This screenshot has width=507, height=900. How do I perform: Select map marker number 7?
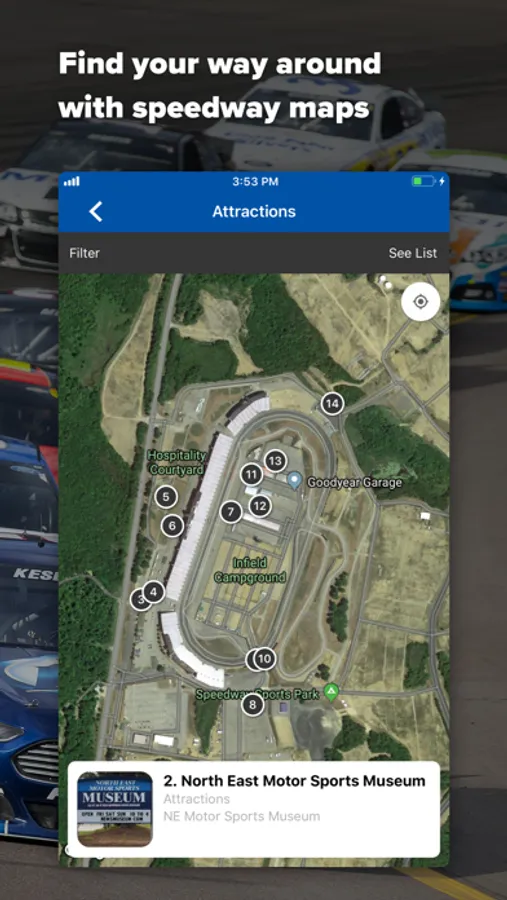tap(231, 511)
